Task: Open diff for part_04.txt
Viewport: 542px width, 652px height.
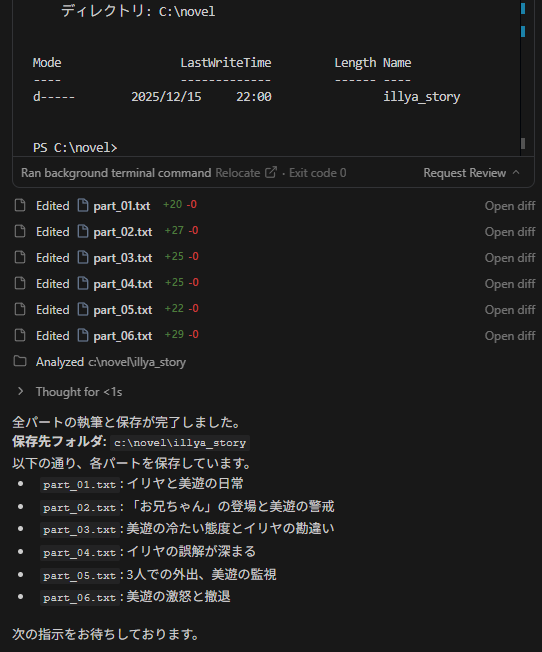Action: pyautogui.click(x=510, y=284)
